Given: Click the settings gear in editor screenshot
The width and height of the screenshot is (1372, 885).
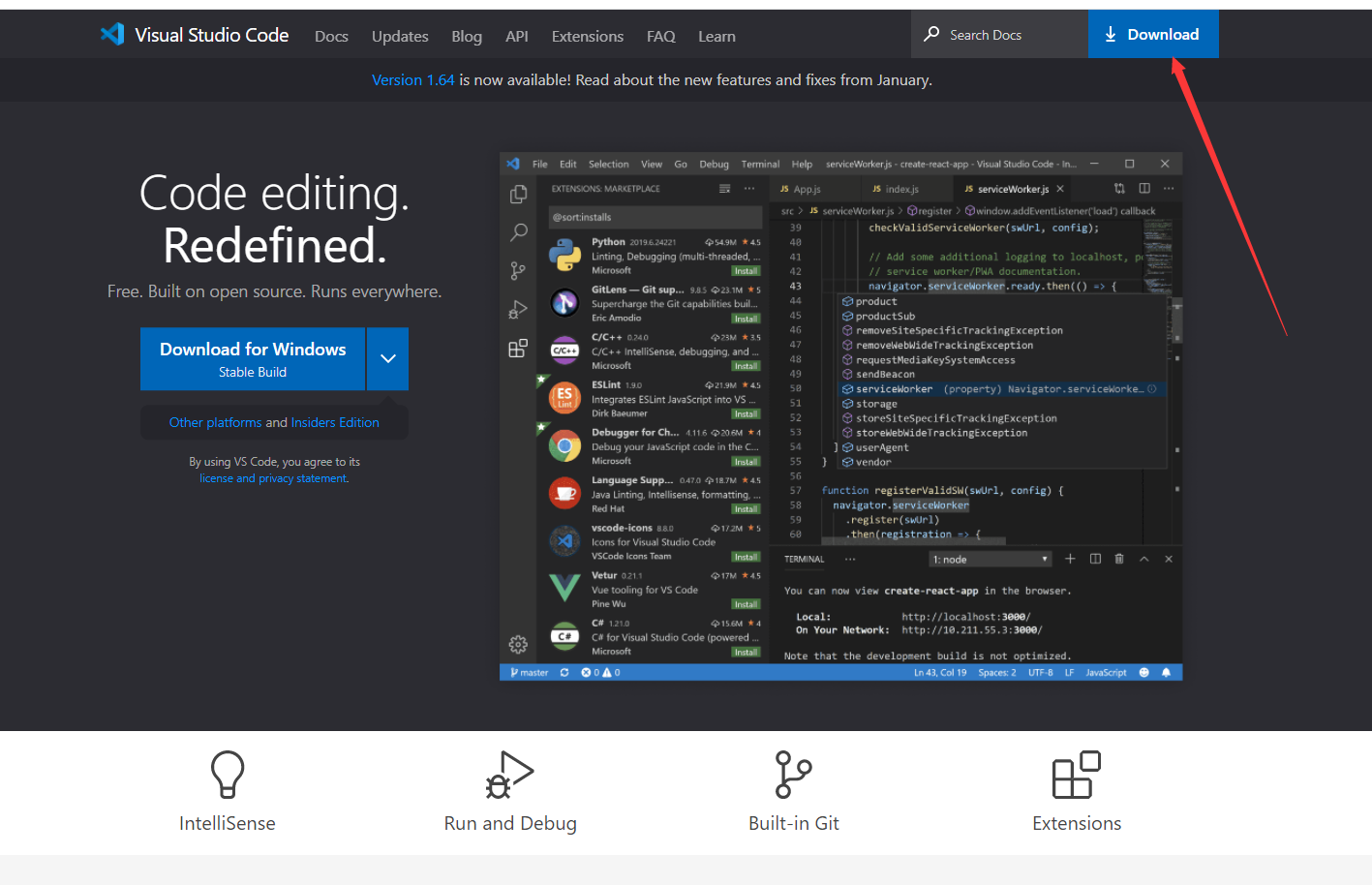Looking at the screenshot, I should (519, 644).
